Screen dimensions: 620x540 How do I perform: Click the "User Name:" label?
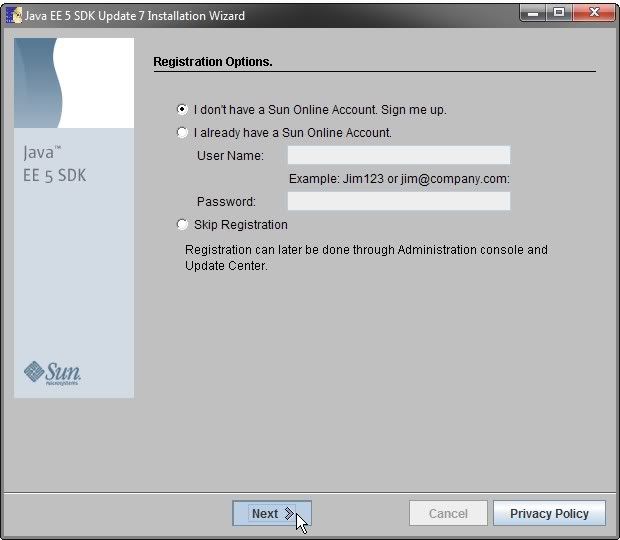[x=230, y=156]
